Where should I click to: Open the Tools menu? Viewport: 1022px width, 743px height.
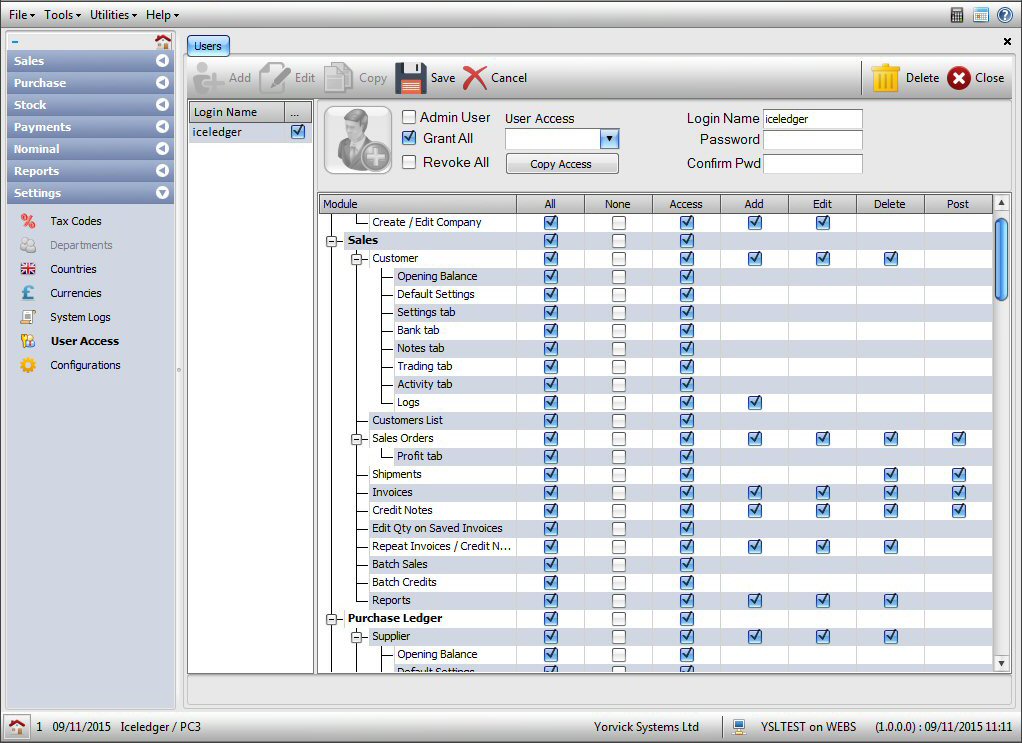pyautogui.click(x=62, y=15)
